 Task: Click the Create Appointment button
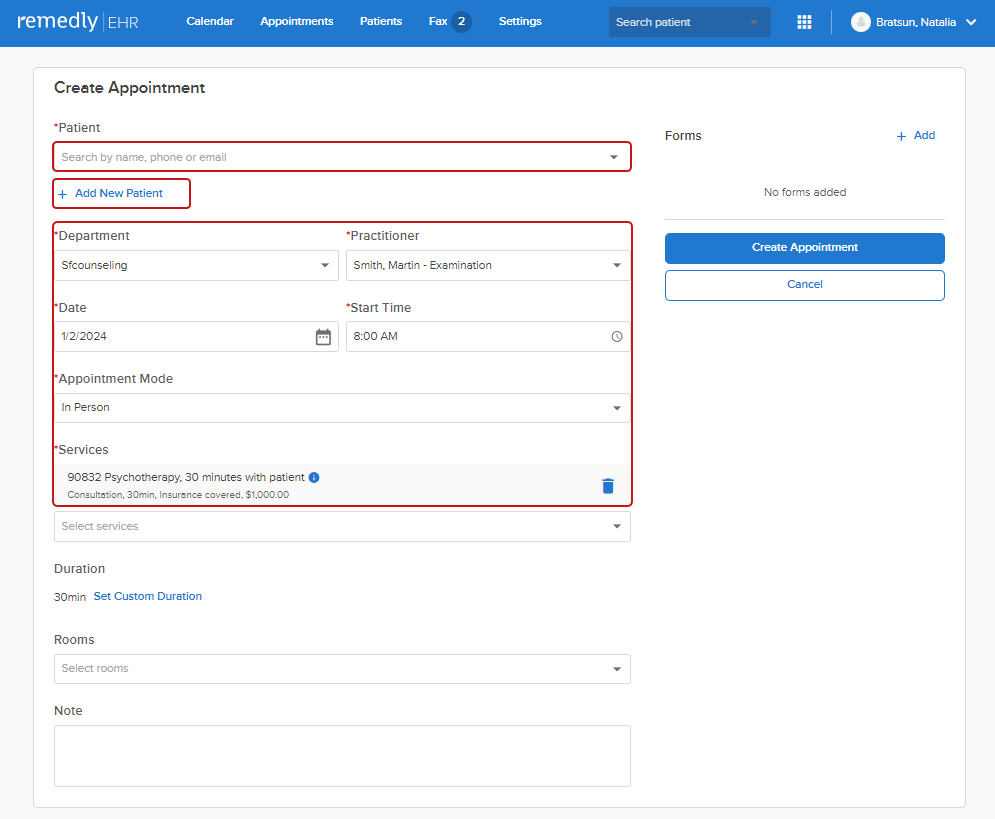pyautogui.click(x=805, y=248)
